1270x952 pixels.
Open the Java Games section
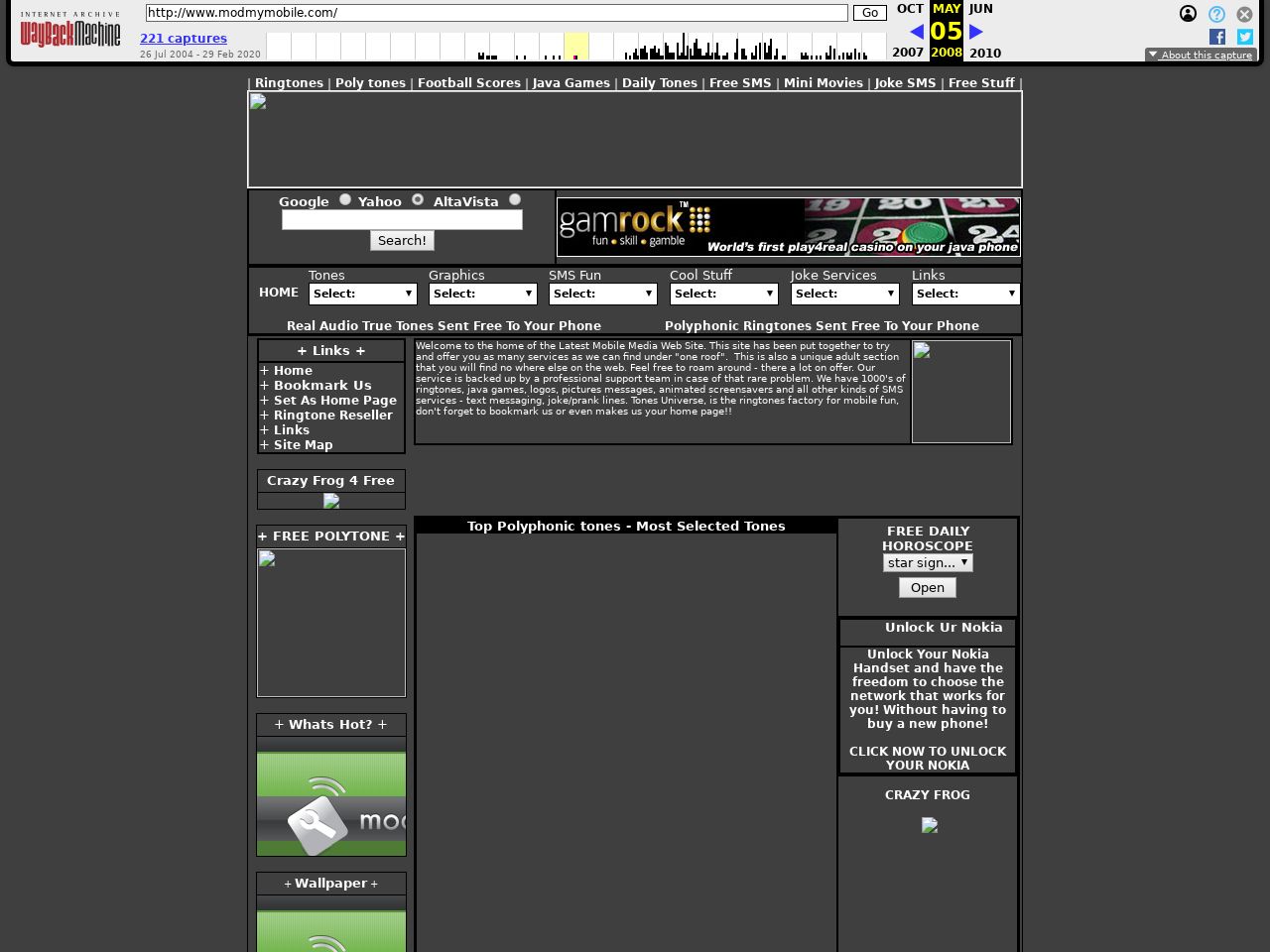[571, 82]
